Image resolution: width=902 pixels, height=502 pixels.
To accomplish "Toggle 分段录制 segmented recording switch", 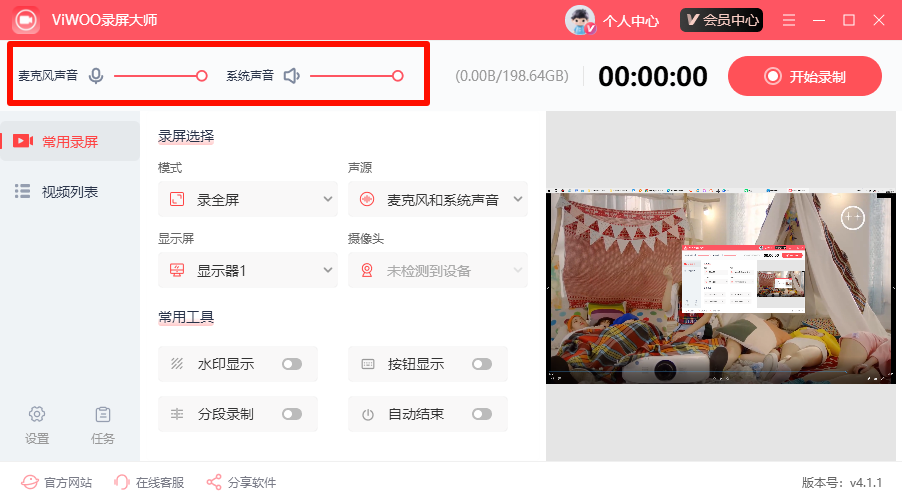I will coord(292,414).
